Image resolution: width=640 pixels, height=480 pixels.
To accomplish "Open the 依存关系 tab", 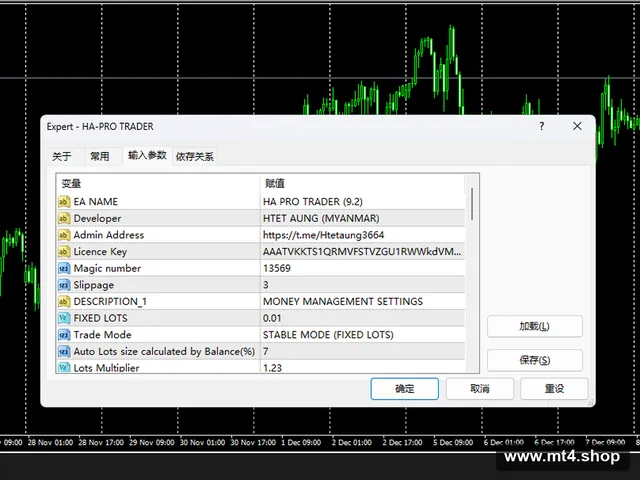I will coord(195,156).
